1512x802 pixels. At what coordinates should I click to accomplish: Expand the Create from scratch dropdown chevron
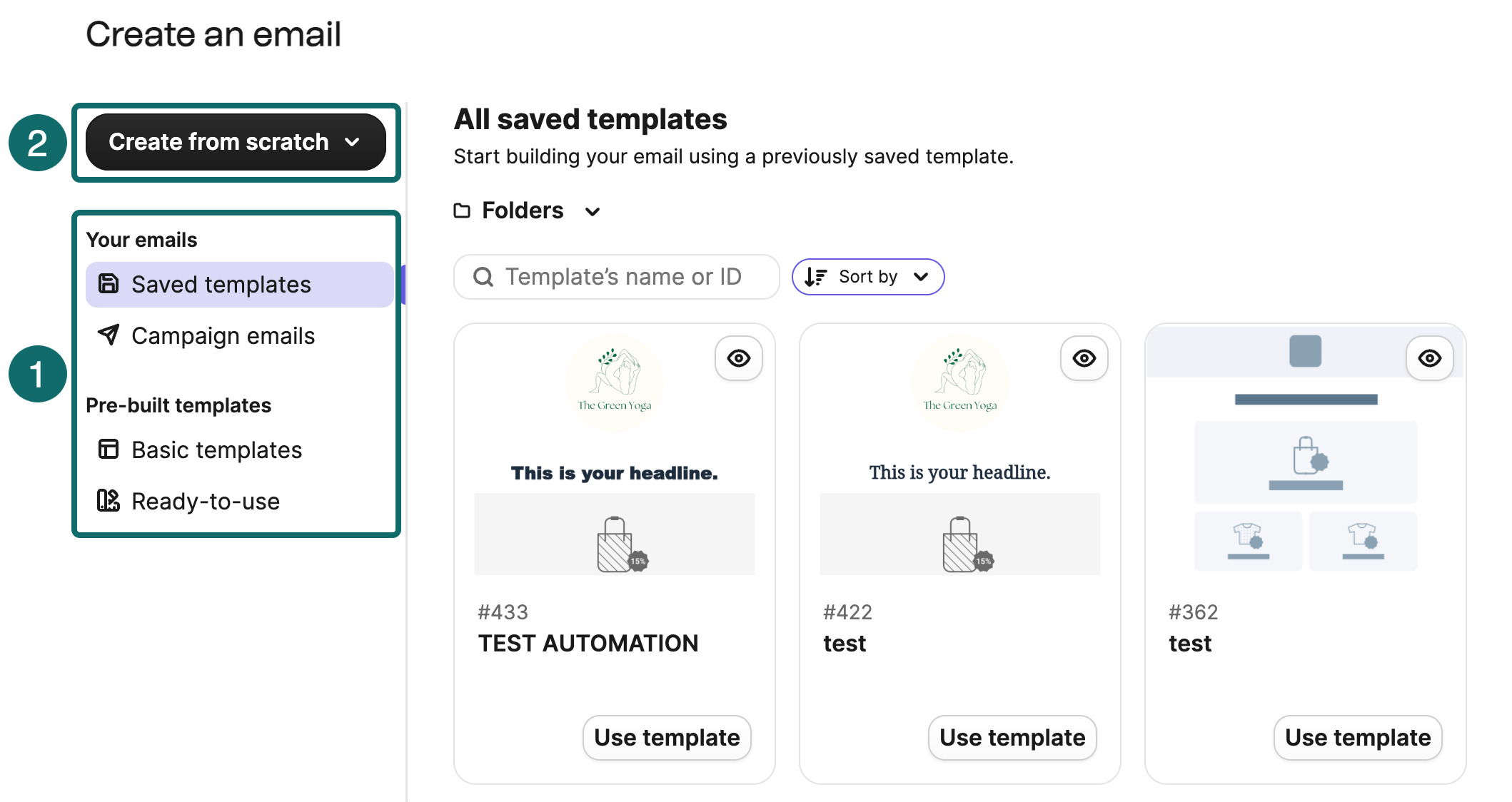(353, 142)
